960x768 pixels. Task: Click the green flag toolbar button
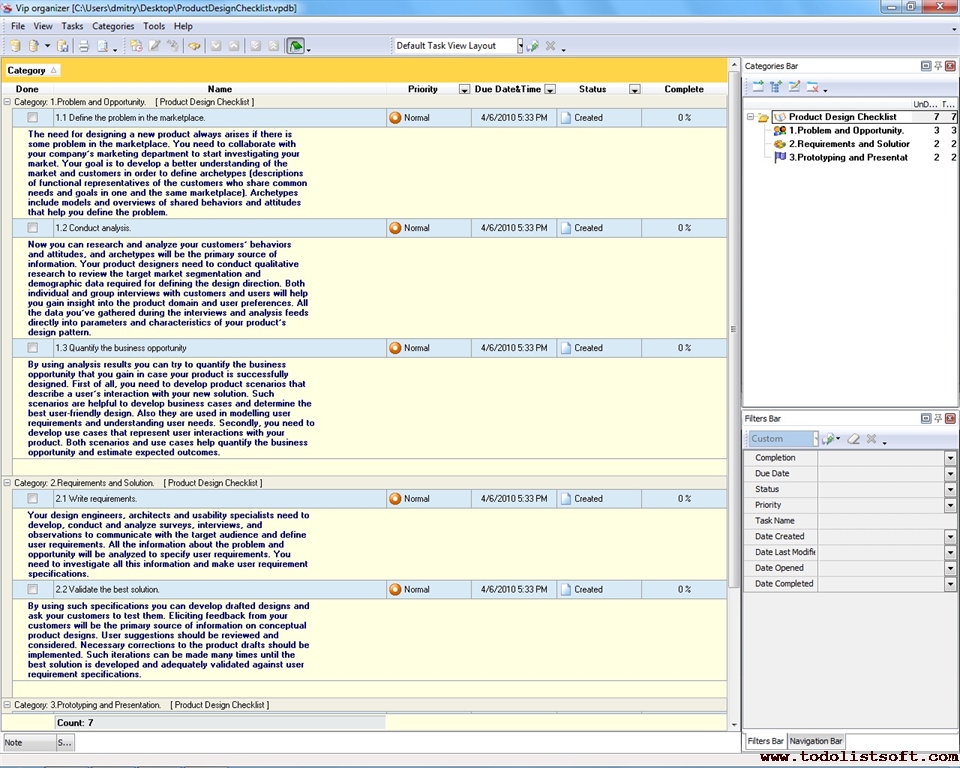[x=295, y=46]
